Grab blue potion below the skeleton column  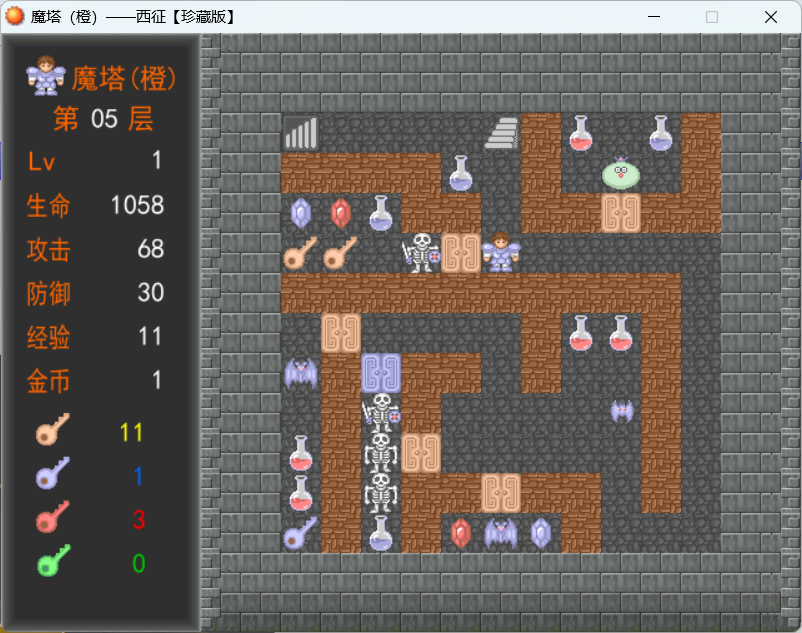(x=381, y=533)
